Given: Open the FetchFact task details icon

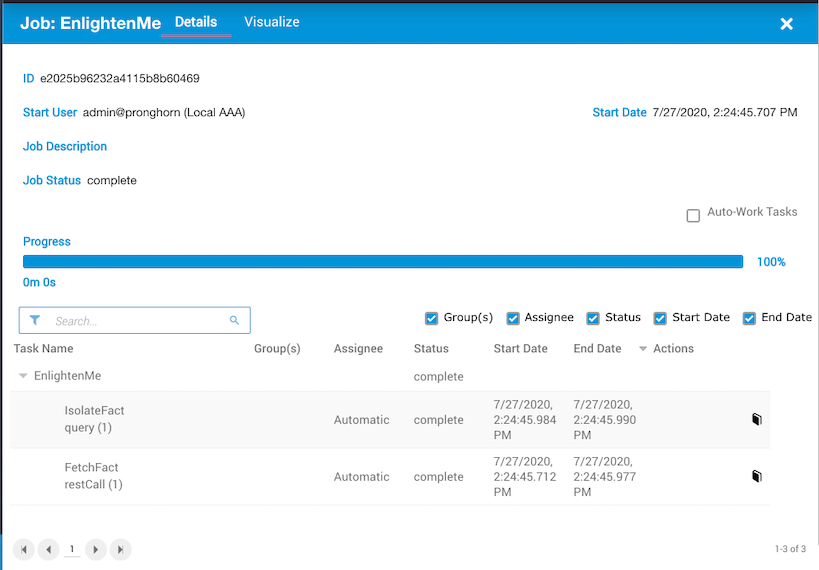Looking at the screenshot, I should 756,476.
